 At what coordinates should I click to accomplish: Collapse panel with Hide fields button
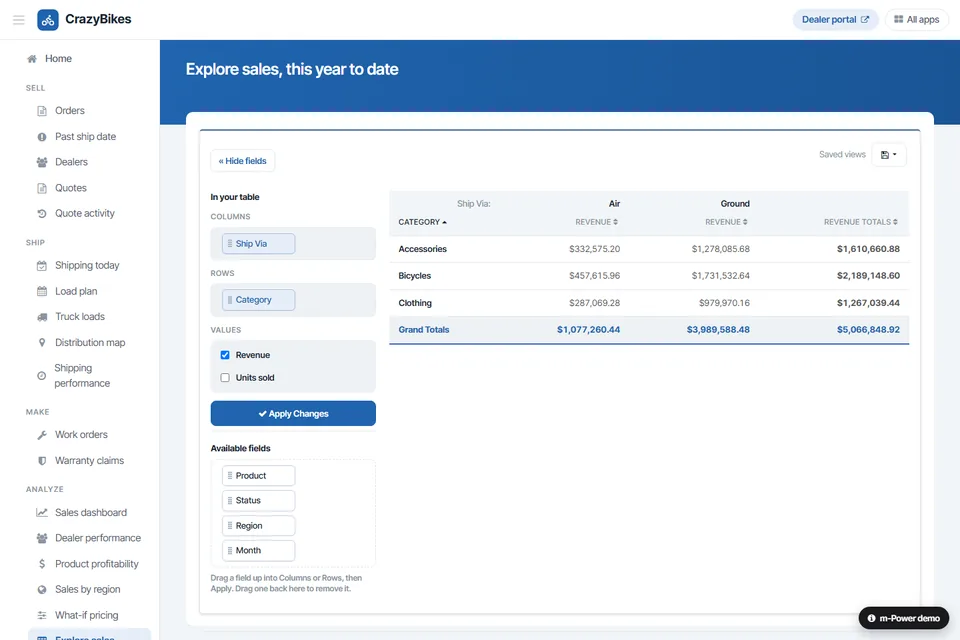pyautogui.click(x=242, y=161)
